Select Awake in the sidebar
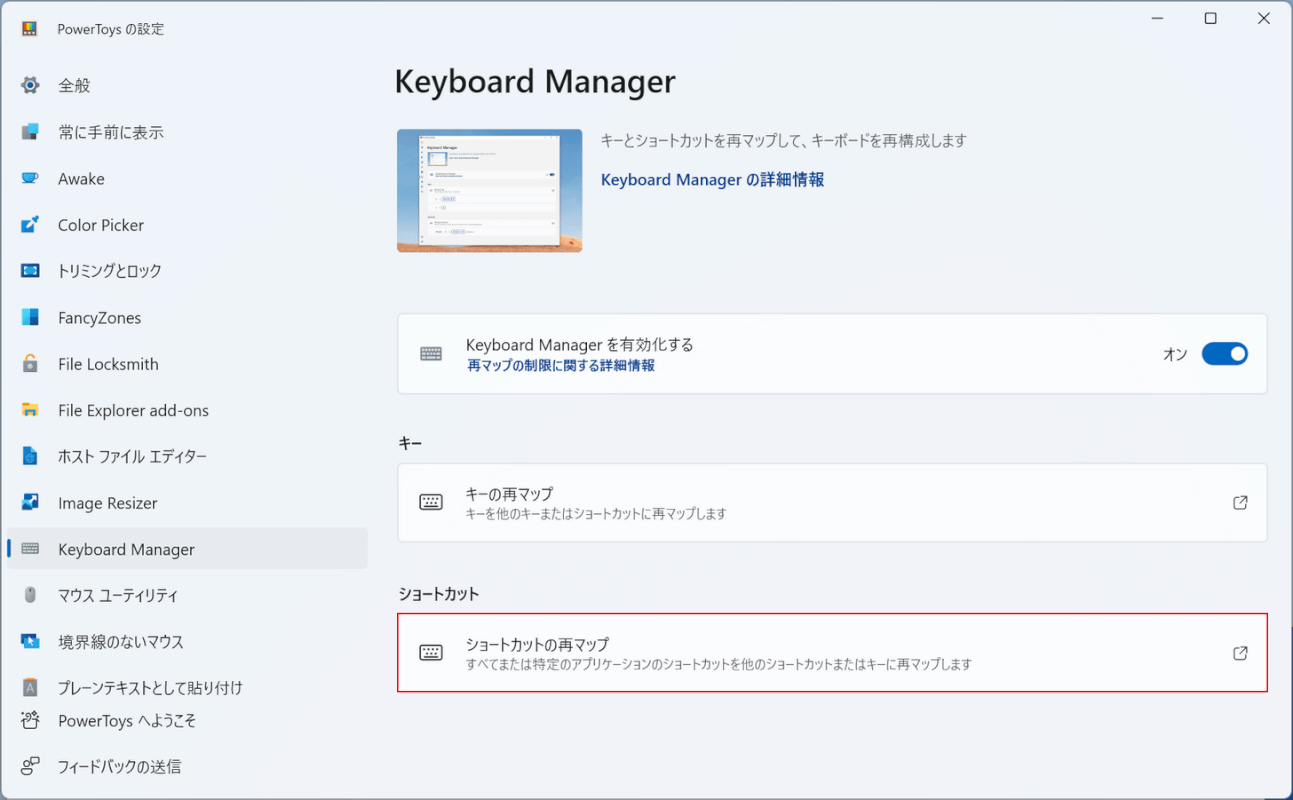 [187, 178]
